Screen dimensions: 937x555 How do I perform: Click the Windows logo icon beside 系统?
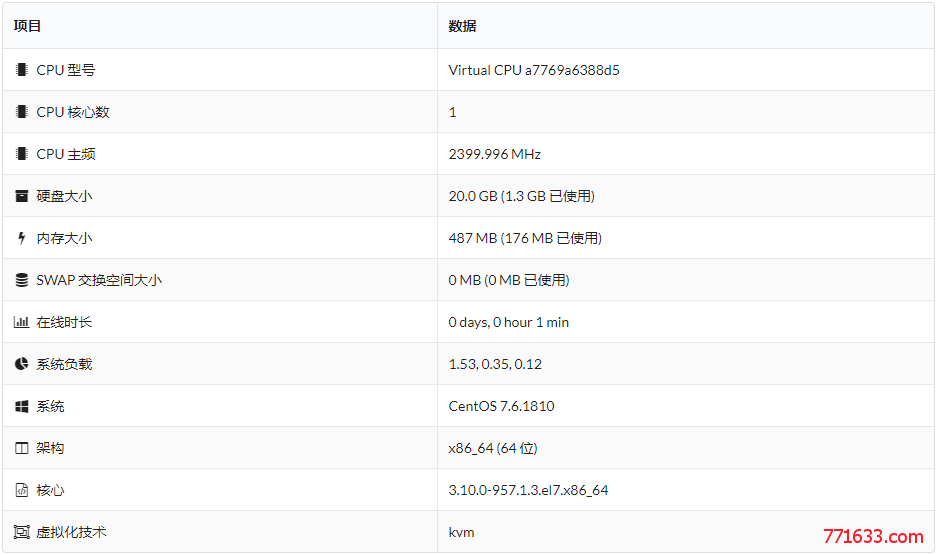tap(22, 406)
